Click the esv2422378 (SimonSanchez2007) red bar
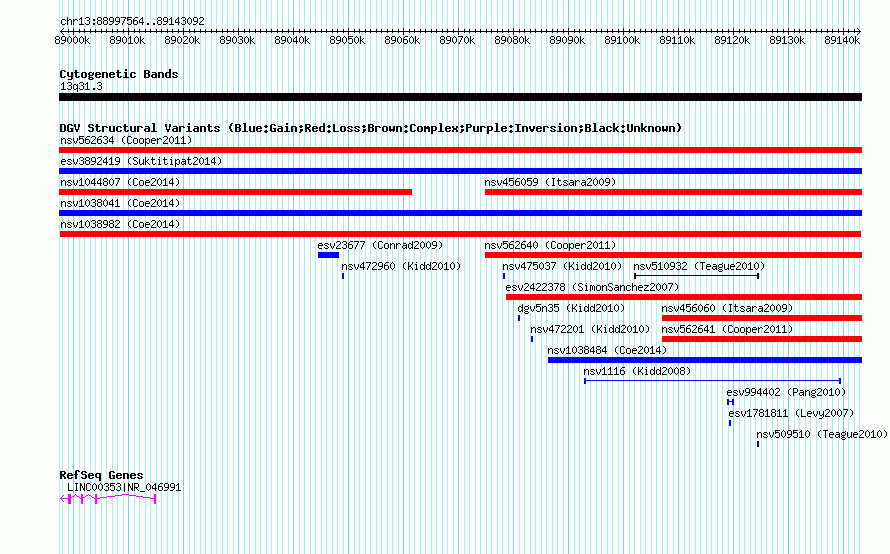890x554 pixels. pyautogui.click(x=684, y=297)
